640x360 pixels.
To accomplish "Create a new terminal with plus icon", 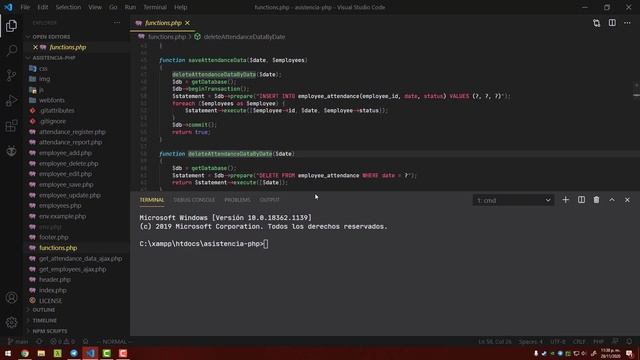I will (565, 200).
